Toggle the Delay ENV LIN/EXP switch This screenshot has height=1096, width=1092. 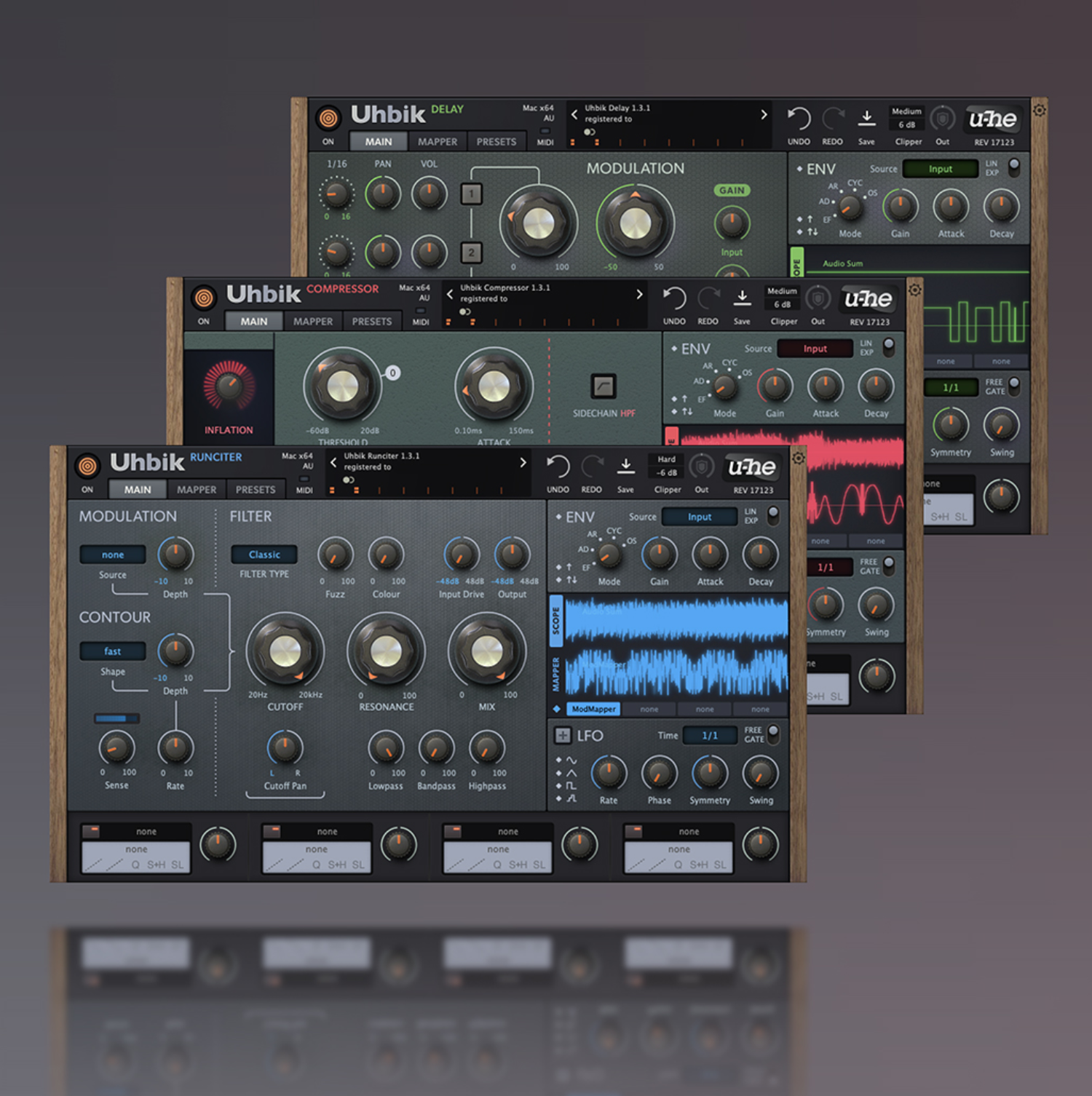[1013, 167]
